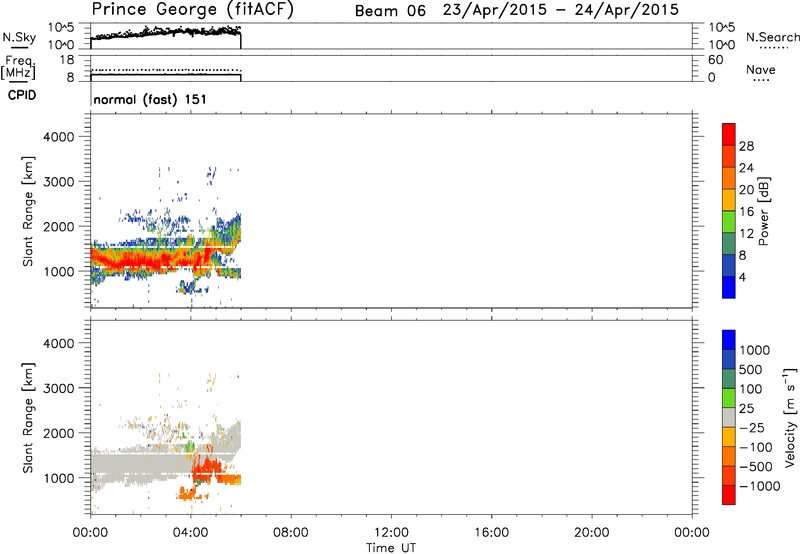Click the 'Time UT' axis title

tap(391, 548)
